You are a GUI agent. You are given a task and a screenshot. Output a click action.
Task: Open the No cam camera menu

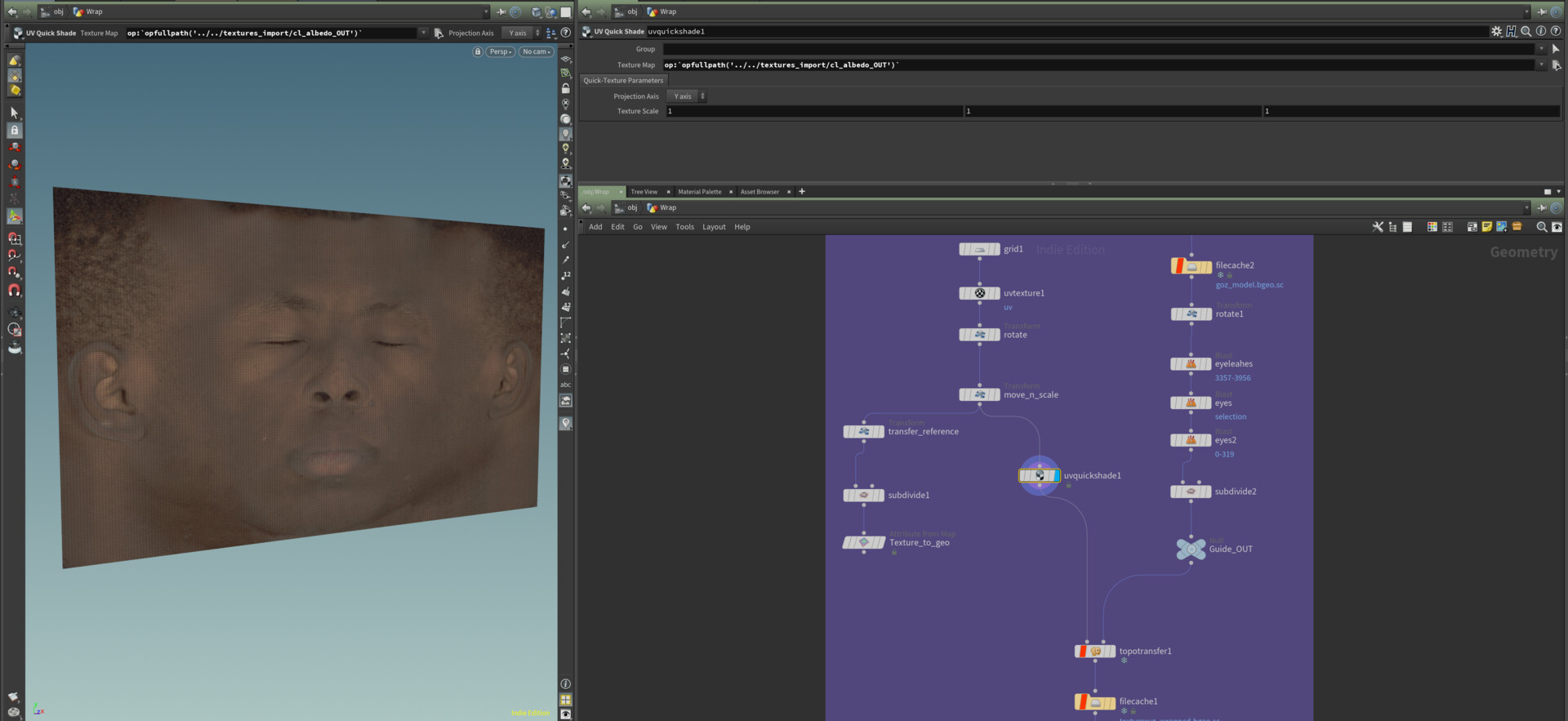click(536, 51)
